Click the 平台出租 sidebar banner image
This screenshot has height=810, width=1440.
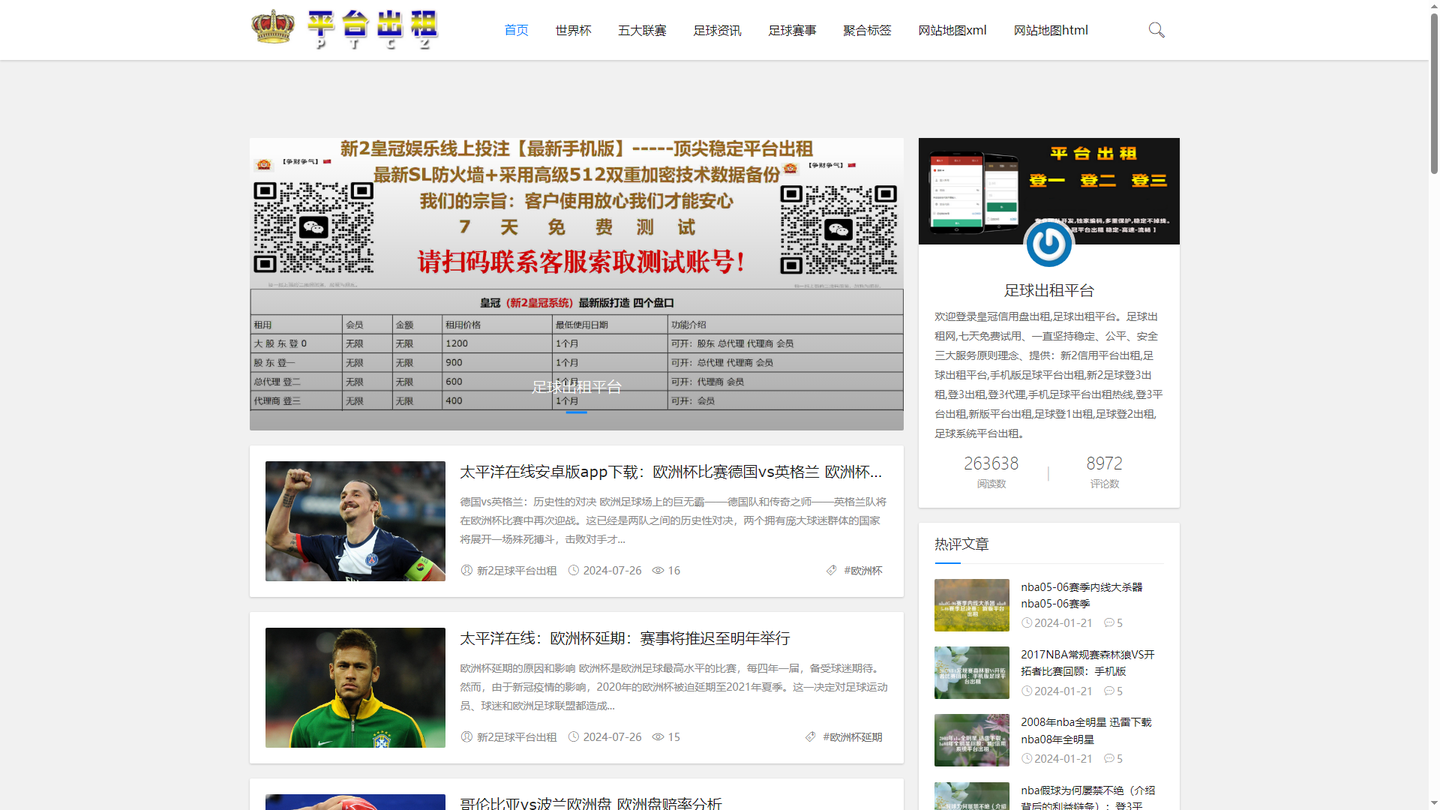pyautogui.click(x=1049, y=191)
